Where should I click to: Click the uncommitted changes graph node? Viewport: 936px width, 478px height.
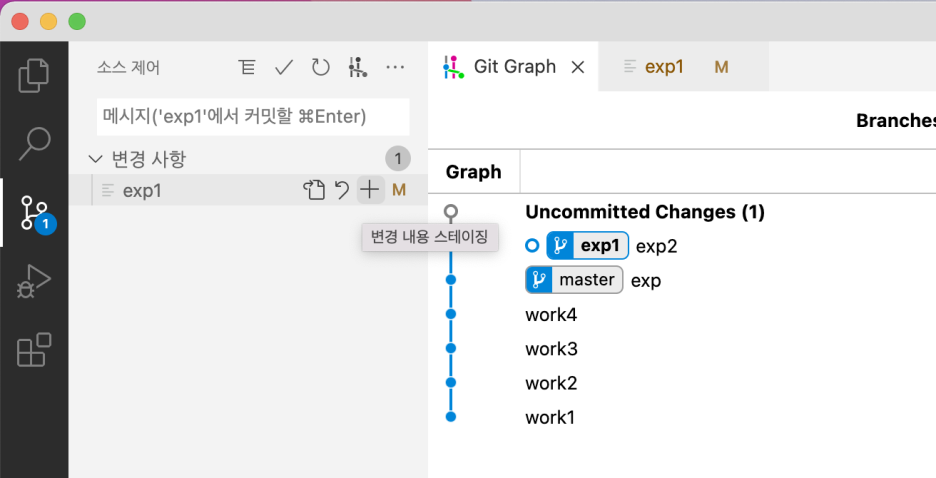(x=451, y=211)
